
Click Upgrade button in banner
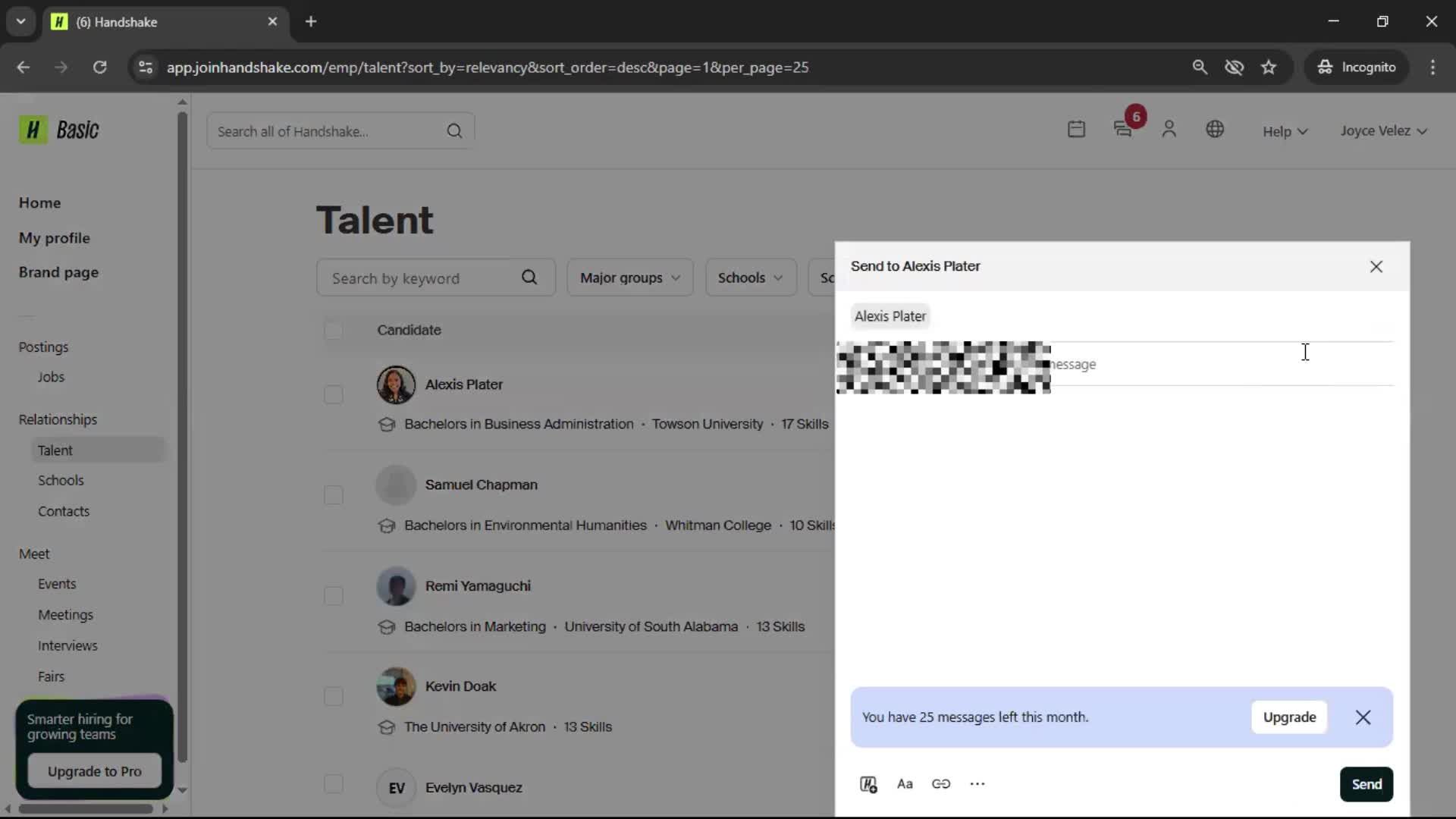(1289, 717)
